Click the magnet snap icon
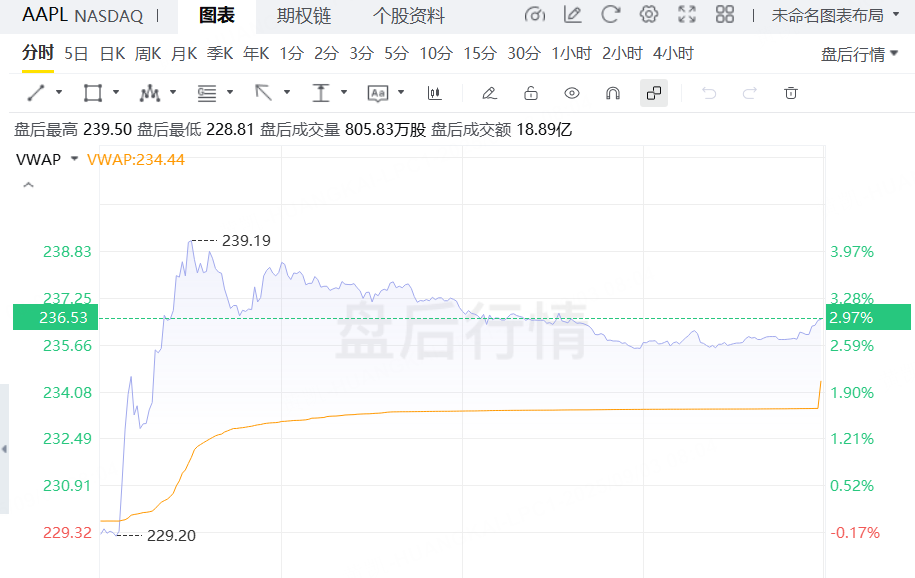The width and height of the screenshot is (915, 578). 613,93
